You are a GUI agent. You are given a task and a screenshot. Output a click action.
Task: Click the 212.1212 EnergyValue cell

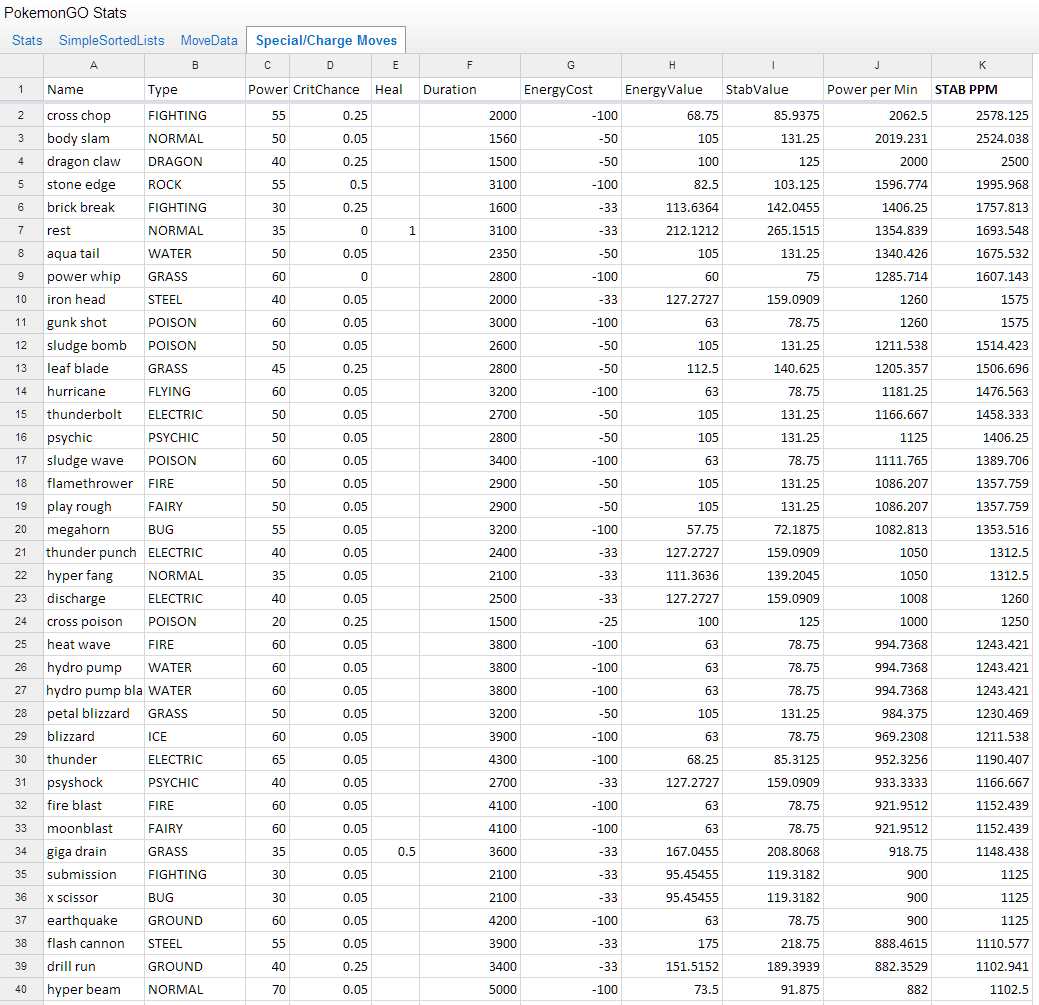(672, 231)
